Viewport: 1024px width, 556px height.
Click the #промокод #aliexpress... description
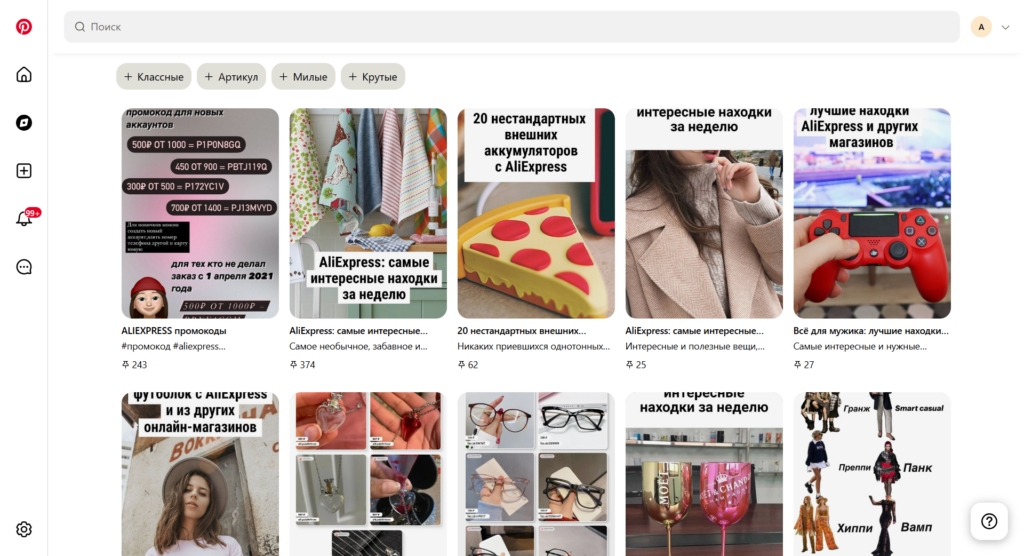[x=173, y=346]
